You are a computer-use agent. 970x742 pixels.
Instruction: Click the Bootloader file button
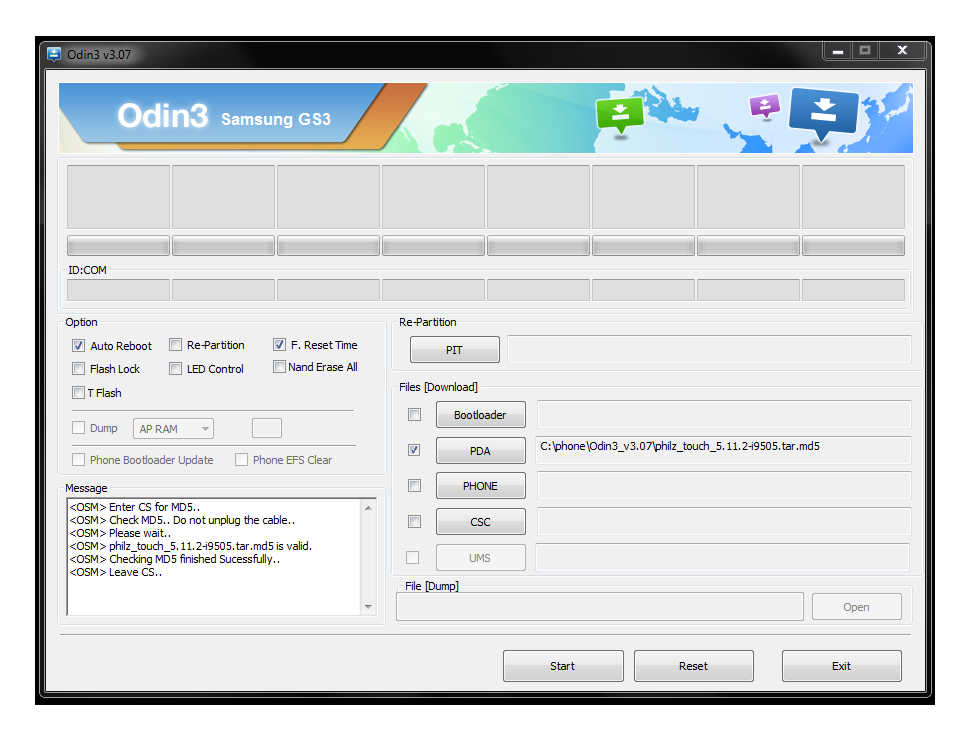coord(481,415)
